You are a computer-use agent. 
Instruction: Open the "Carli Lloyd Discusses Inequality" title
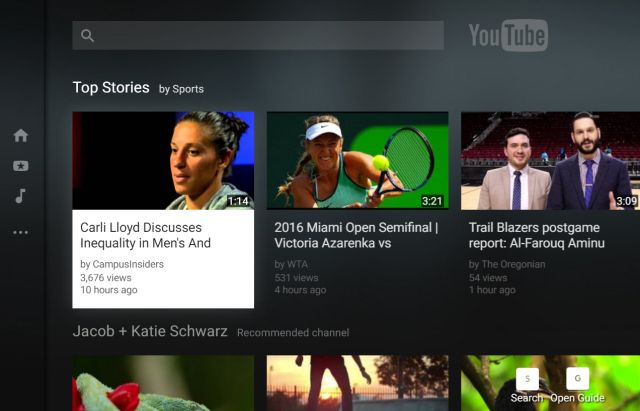point(146,235)
